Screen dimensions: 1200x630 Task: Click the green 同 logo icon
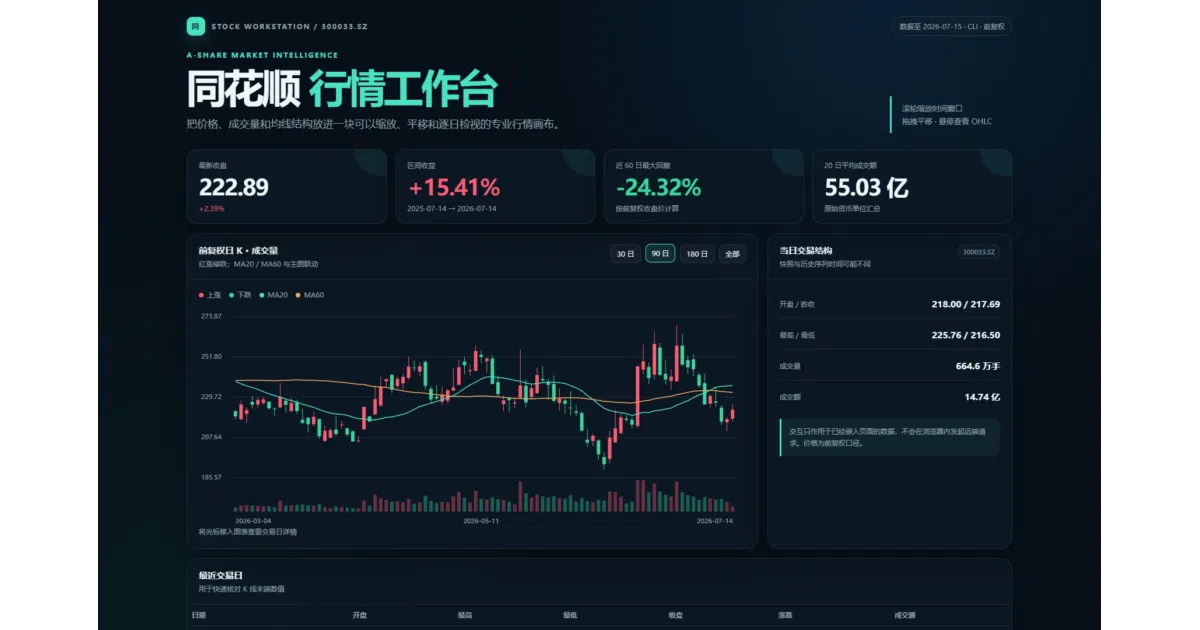click(x=195, y=26)
